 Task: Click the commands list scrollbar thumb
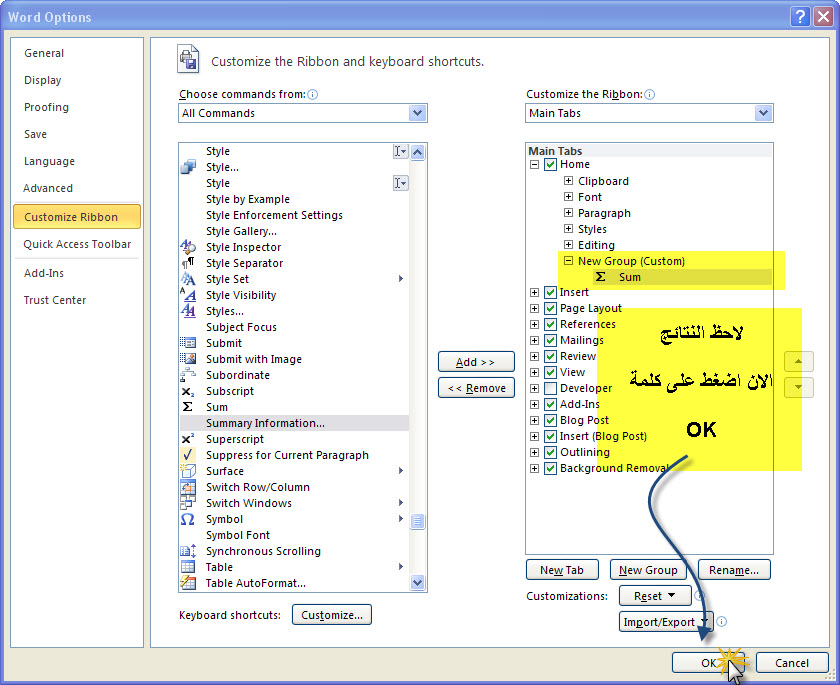click(418, 521)
